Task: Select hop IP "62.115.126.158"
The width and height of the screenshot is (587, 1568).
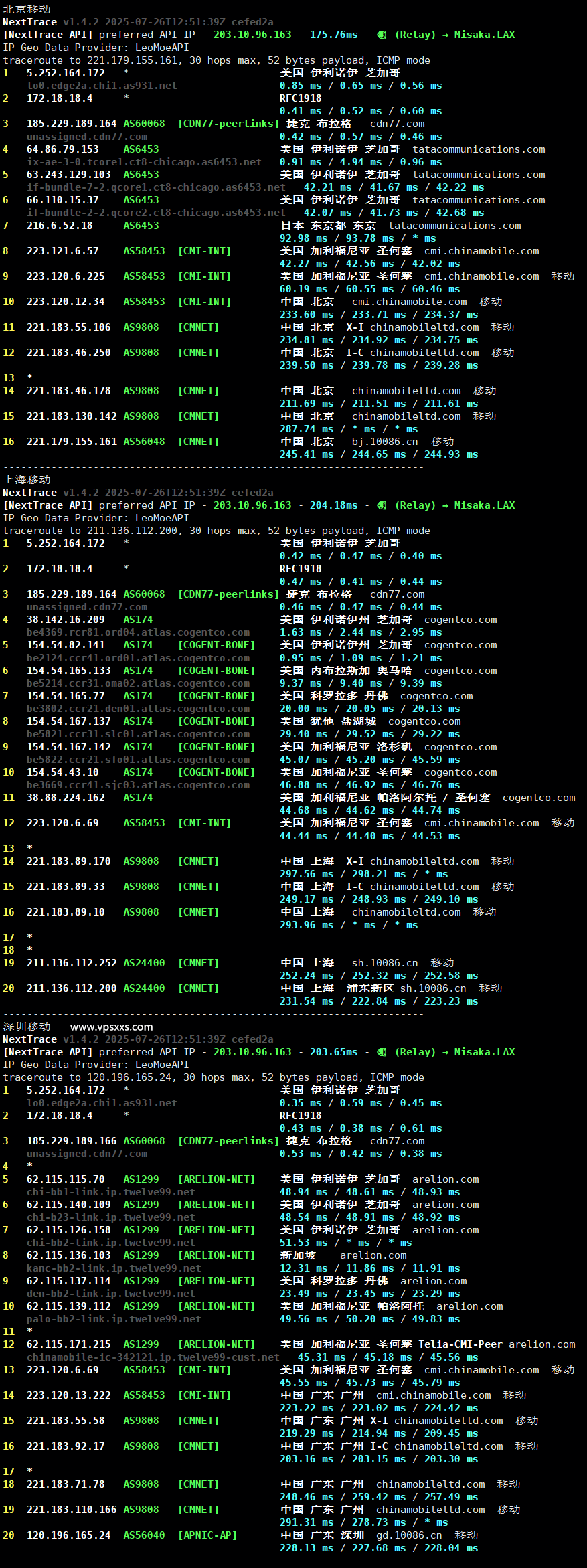Action: (x=69, y=1230)
